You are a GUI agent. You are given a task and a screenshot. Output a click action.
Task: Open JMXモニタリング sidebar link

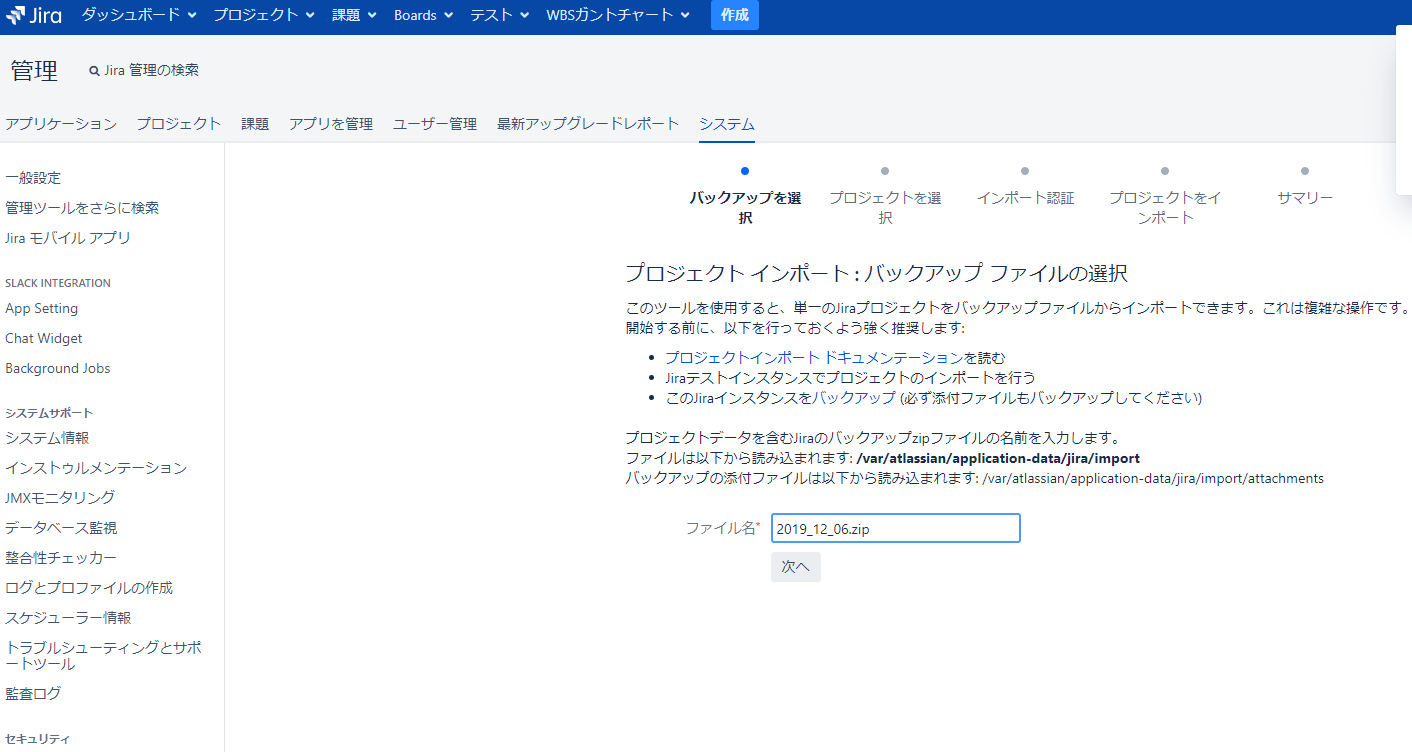pos(60,498)
